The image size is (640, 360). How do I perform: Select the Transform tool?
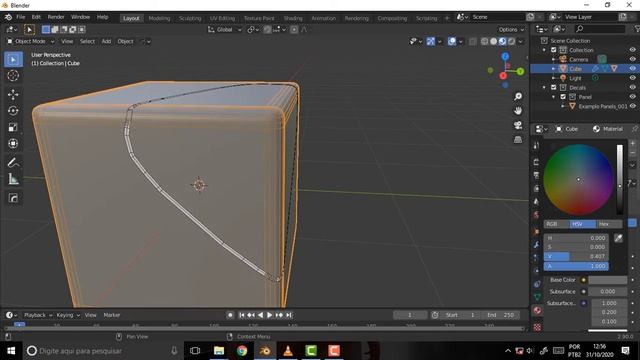13,143
